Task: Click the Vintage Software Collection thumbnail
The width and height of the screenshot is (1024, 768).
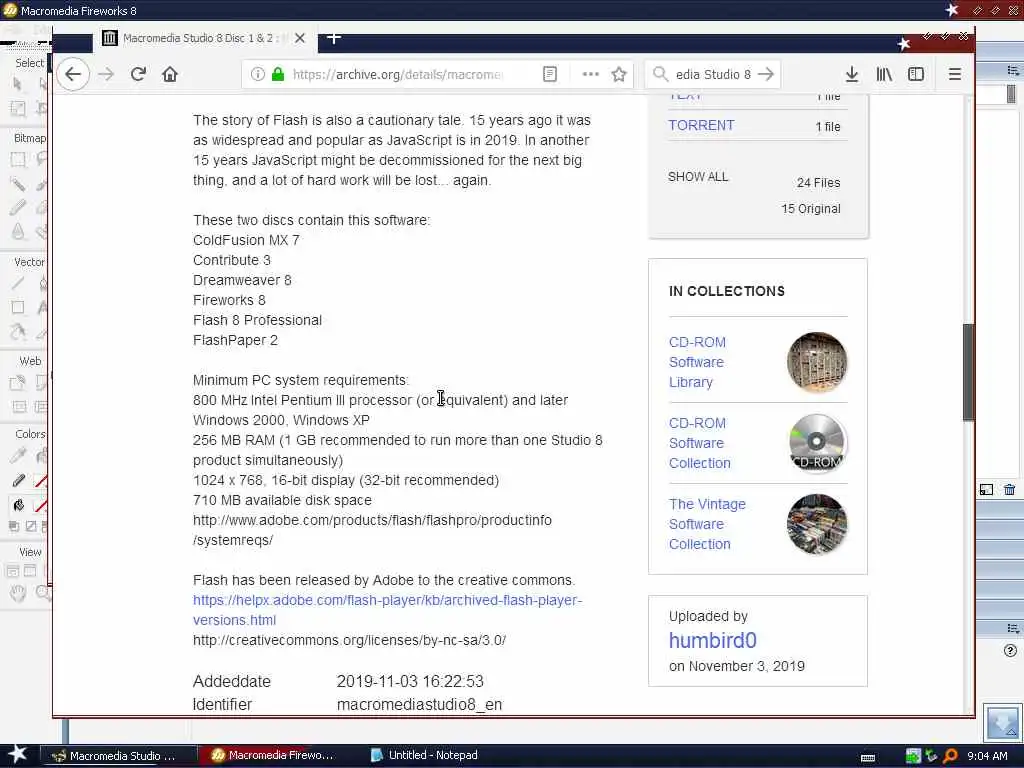Action: pos(816,524)
